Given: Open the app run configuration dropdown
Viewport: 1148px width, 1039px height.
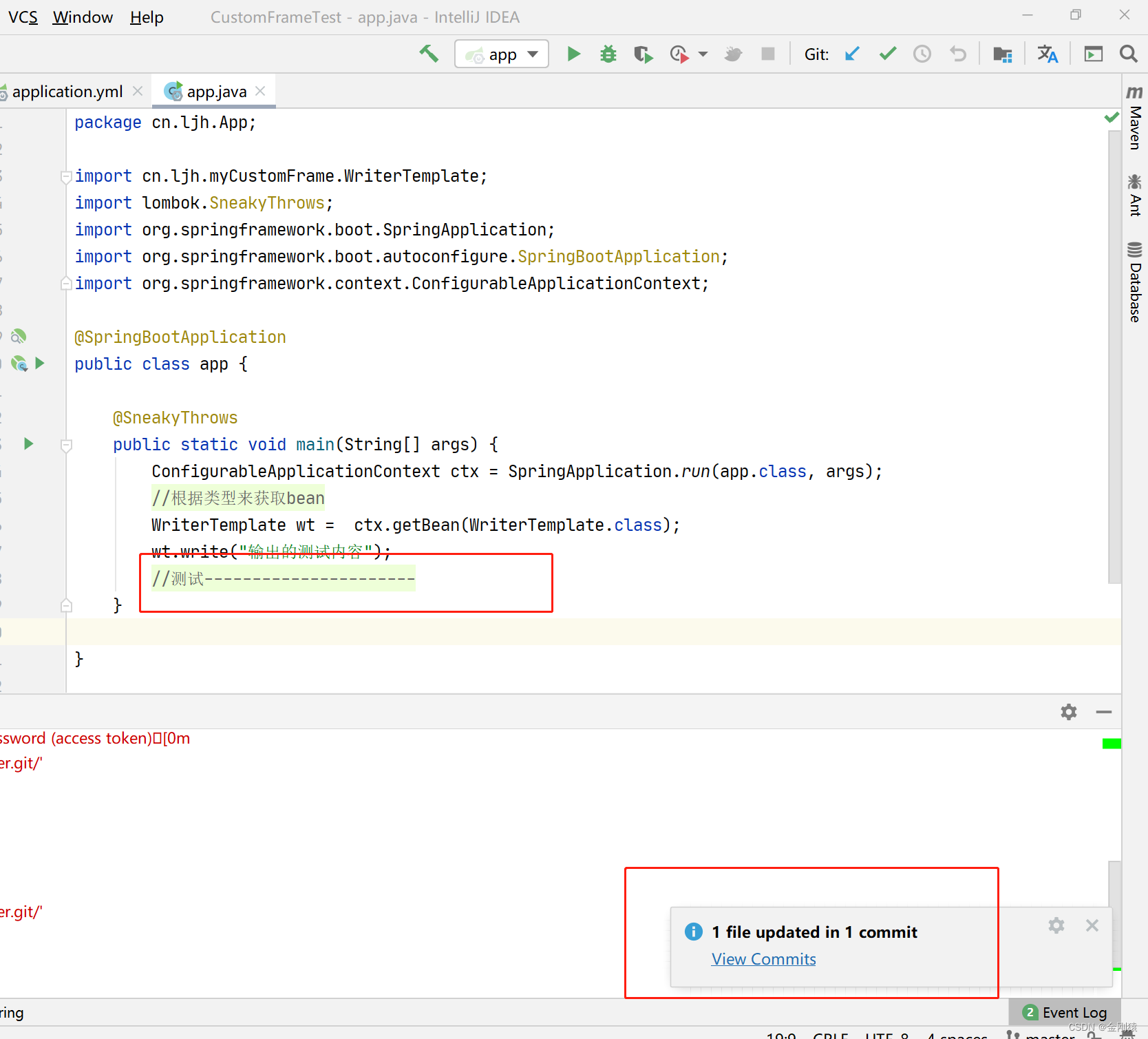Looking at the screenshot, I should click(x=501, y=54).
